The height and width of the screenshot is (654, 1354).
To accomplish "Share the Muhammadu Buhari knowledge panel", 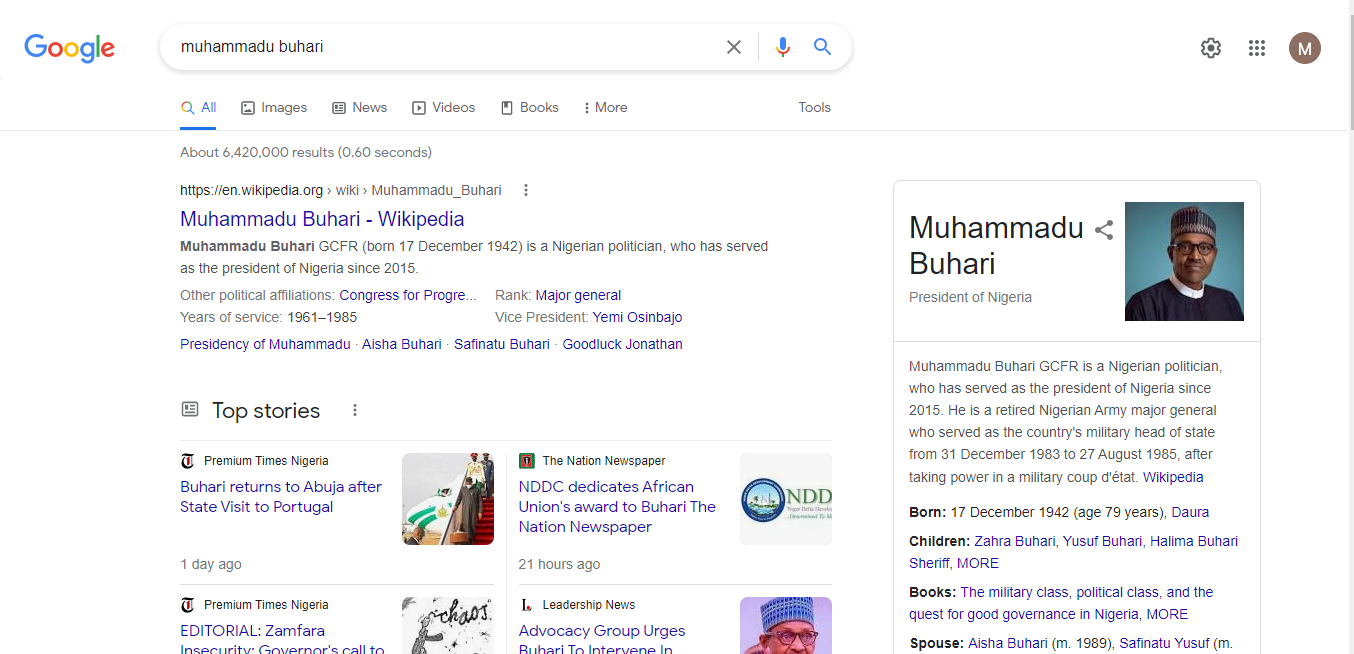I will tap(1103, 229).
